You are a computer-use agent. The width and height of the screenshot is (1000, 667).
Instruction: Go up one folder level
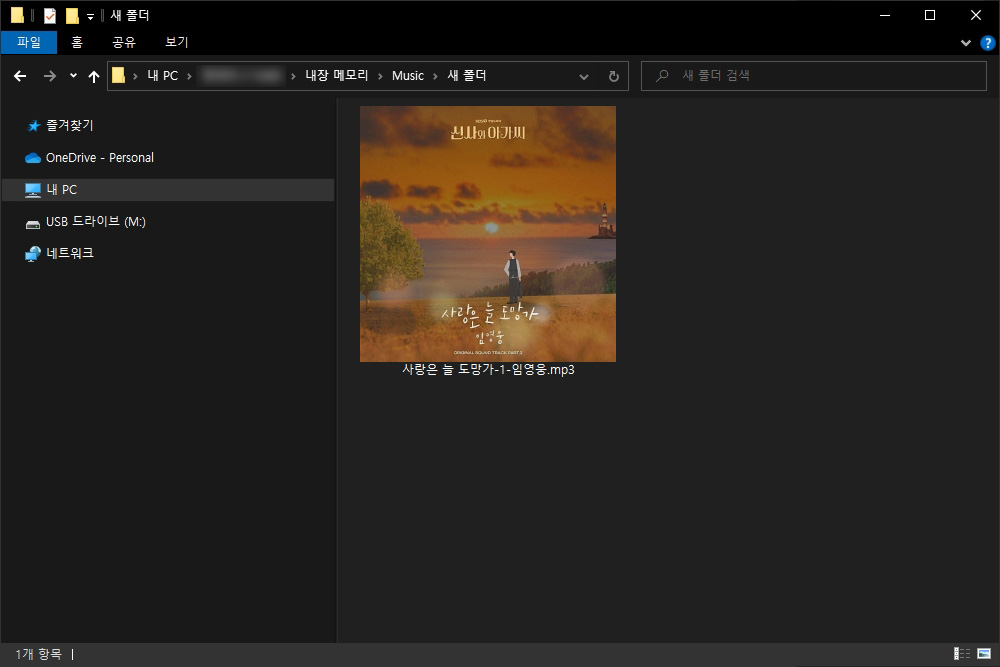[x=94, y=77]
